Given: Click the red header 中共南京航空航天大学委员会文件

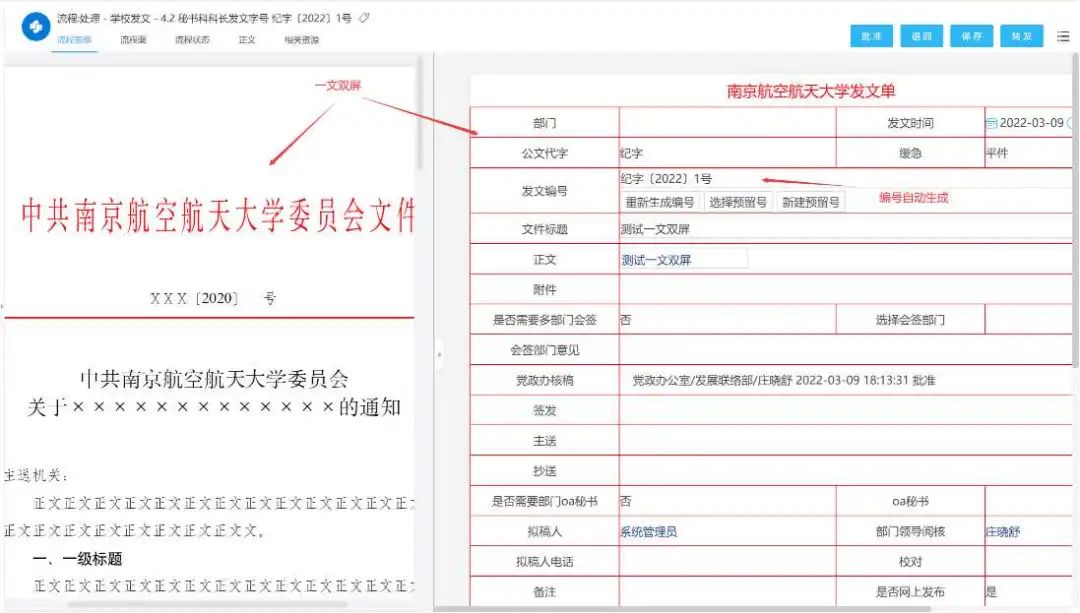Looking at the screenshot, I should click(218, 215).
